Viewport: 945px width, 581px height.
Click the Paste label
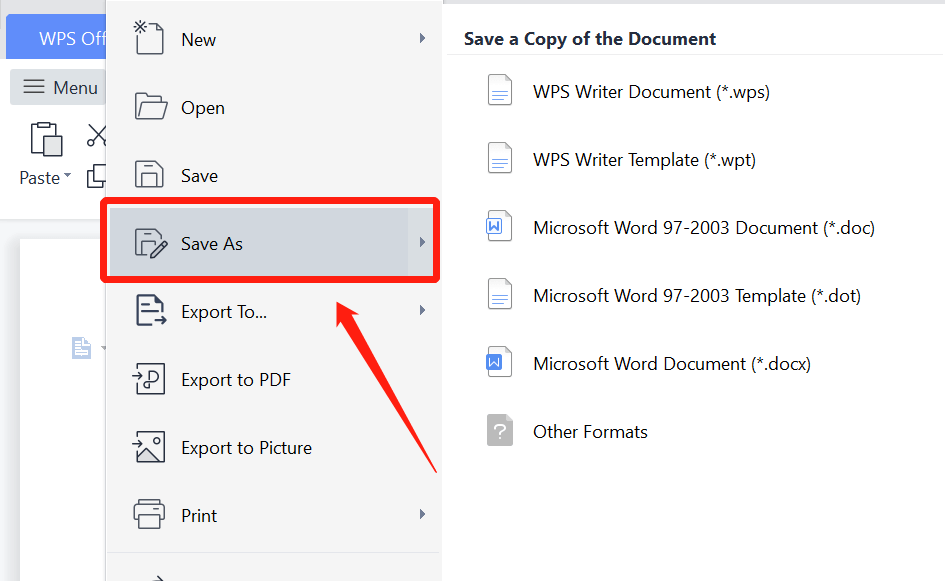(x=40, y=178)
